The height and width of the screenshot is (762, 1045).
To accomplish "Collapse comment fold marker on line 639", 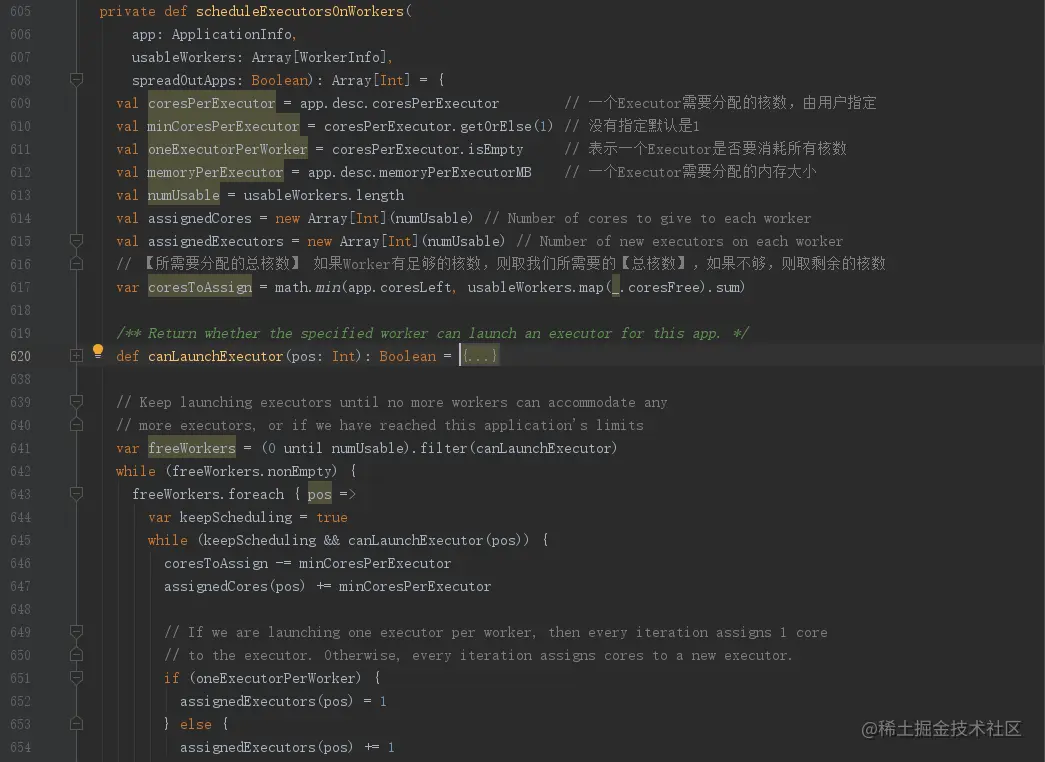I will (x=77, y=402).
